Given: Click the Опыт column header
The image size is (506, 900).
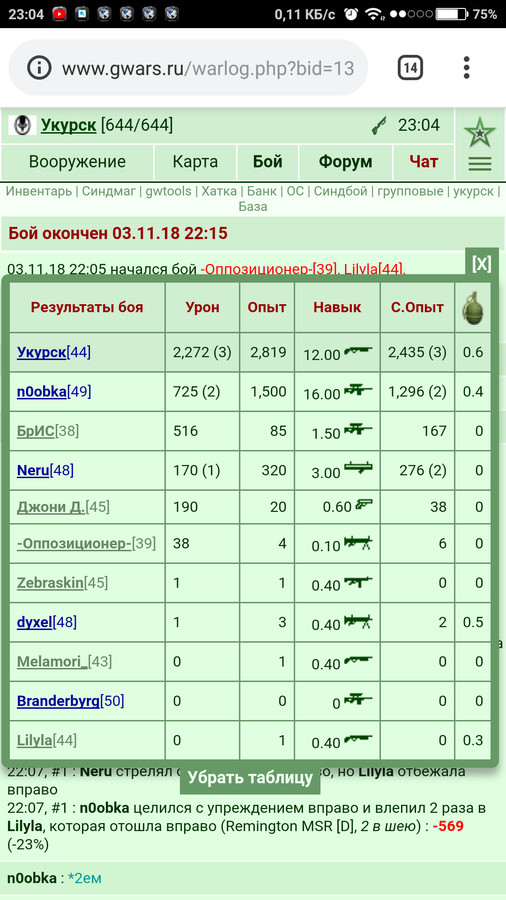Looking at the screenshot, I should tap(267, 308).
